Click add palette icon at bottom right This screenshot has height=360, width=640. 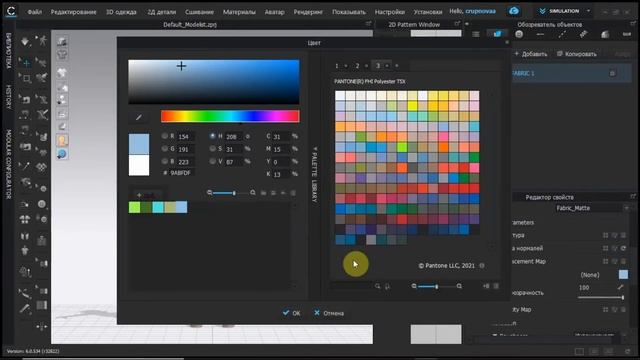(x=486, y=286)
